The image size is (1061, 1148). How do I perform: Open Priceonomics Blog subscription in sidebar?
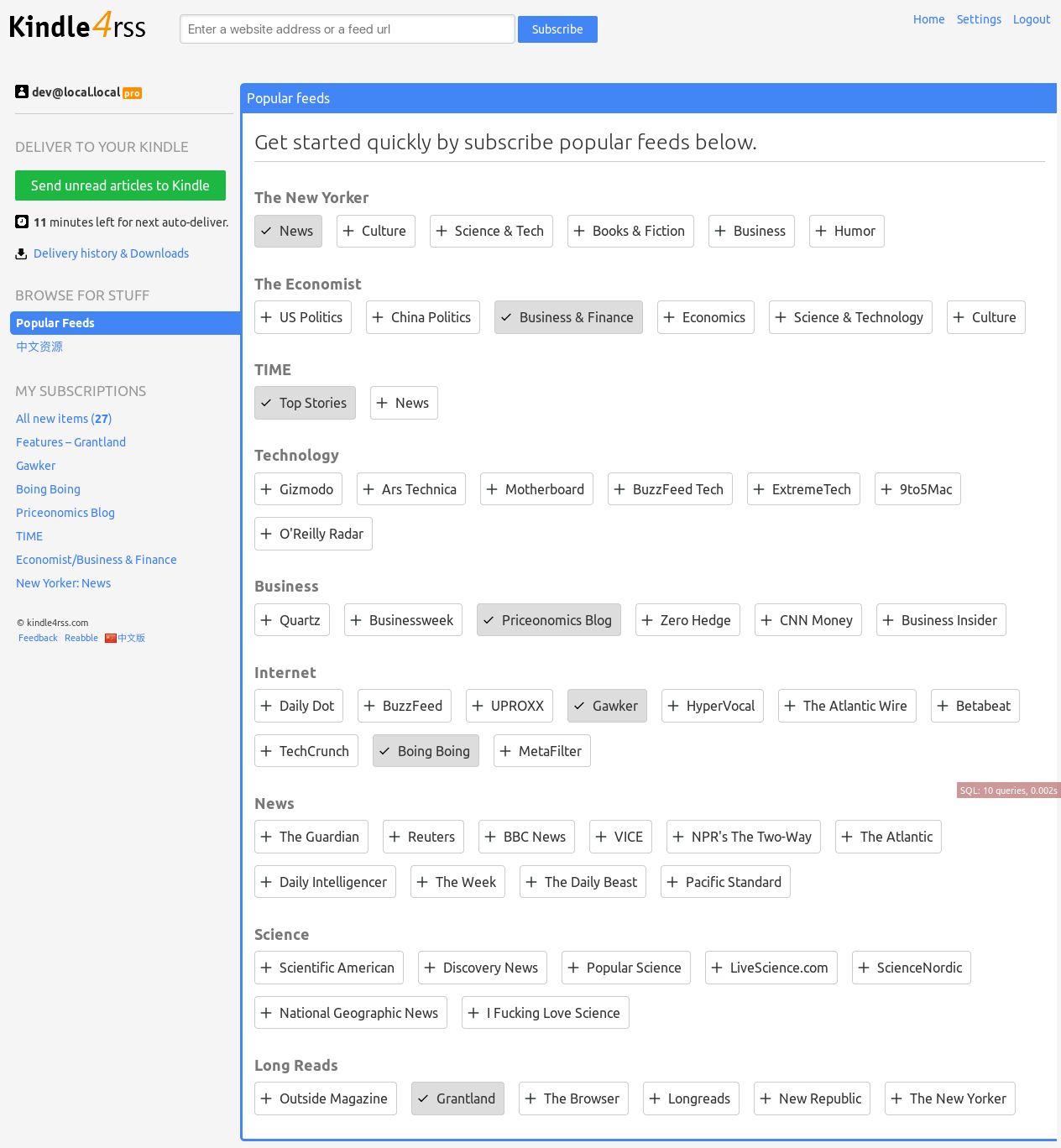pyautogui.click(x=65, y=513)
